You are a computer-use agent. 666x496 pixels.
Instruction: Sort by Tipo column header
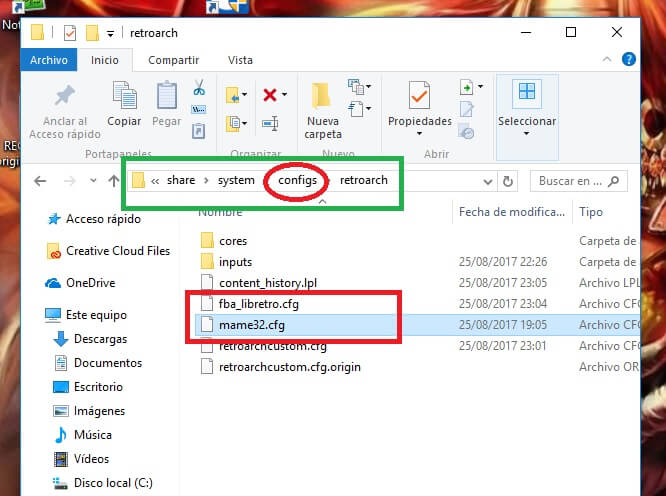pos(591,211)
